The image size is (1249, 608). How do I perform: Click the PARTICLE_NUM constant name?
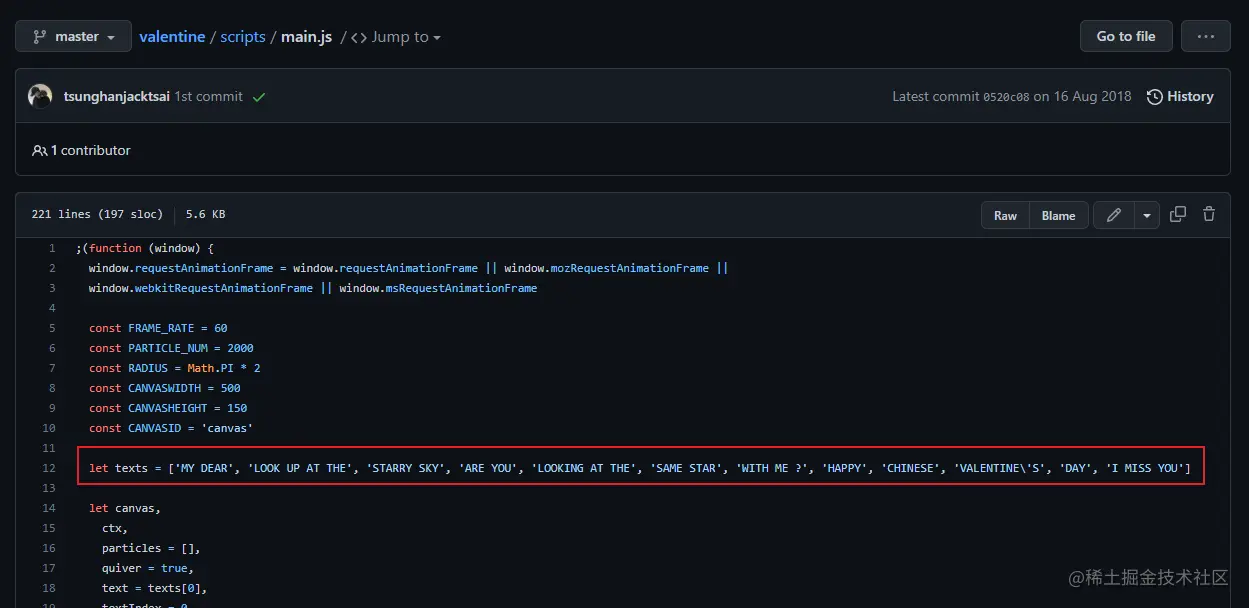(x=168, y=348)
